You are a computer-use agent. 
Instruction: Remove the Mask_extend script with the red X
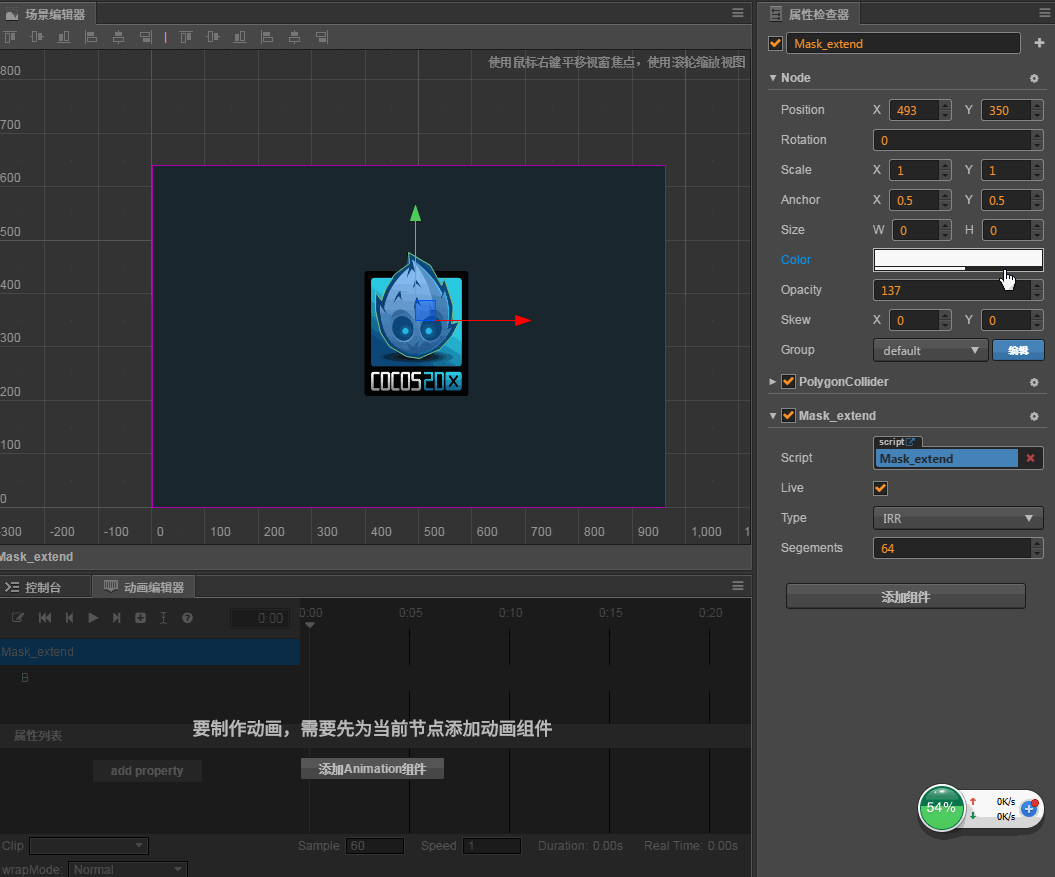pyautogui.click(x=1030, y=458)
